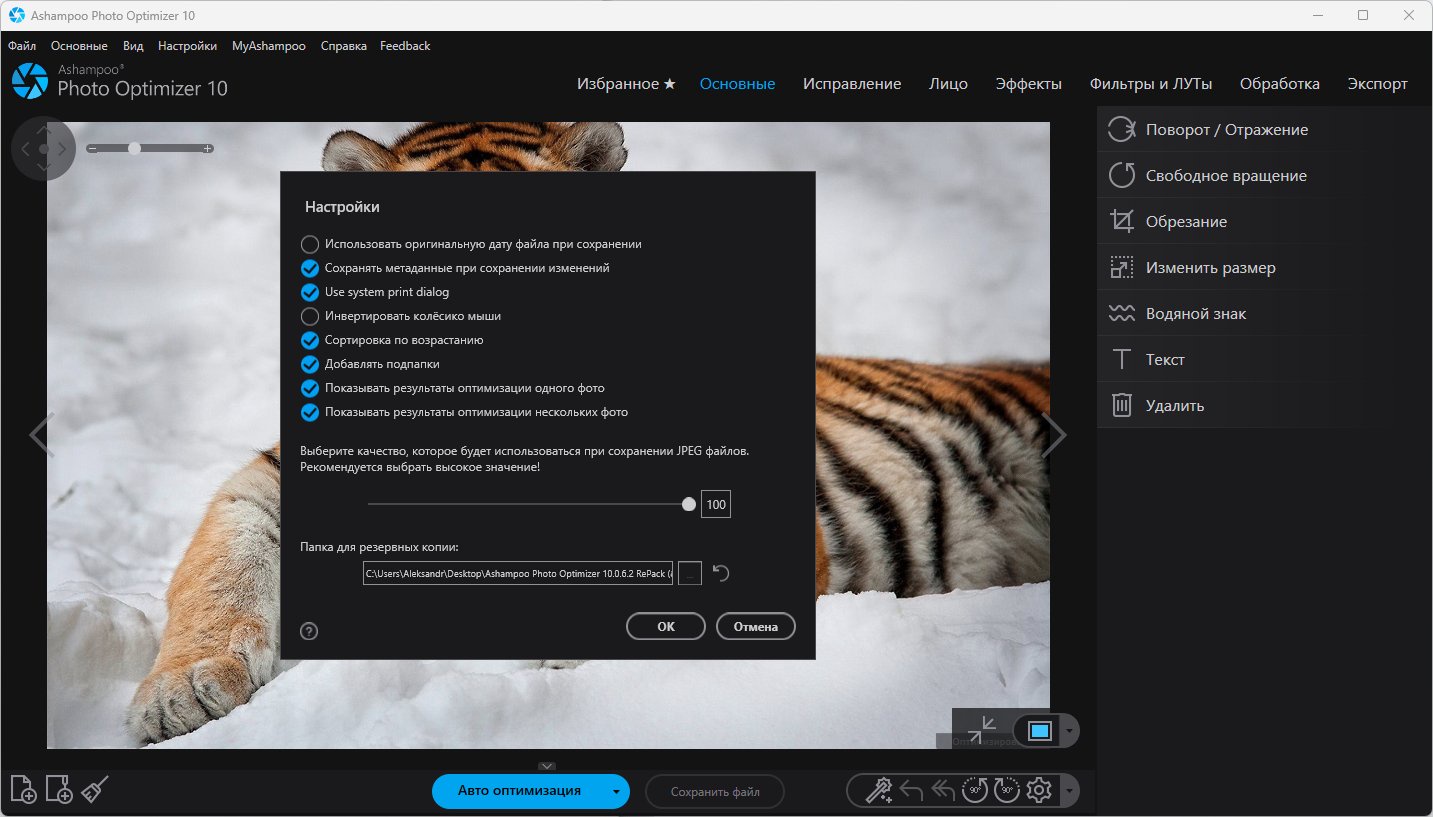Screen dimensions: 1433x817
Task: Expand the view mode dropdown arrow
Action: pos(1070,731)
